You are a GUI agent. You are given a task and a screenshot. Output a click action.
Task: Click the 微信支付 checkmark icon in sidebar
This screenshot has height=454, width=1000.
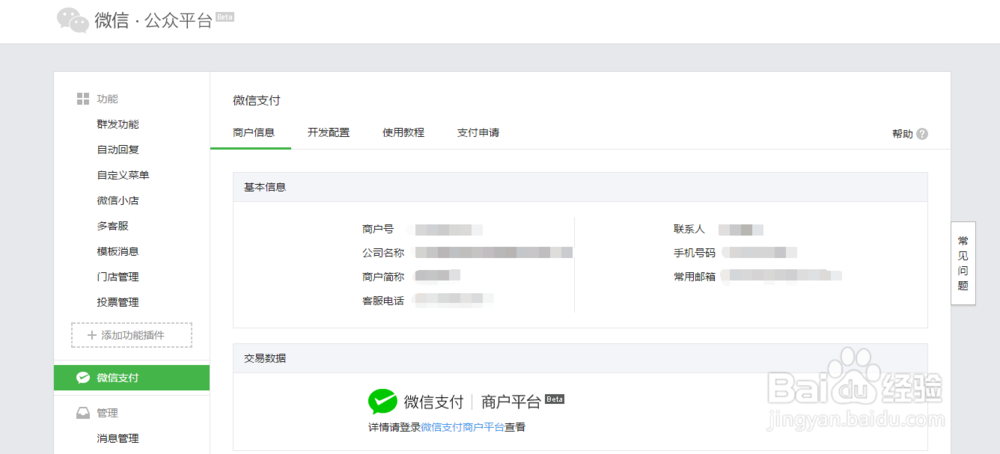pos(82,377)
